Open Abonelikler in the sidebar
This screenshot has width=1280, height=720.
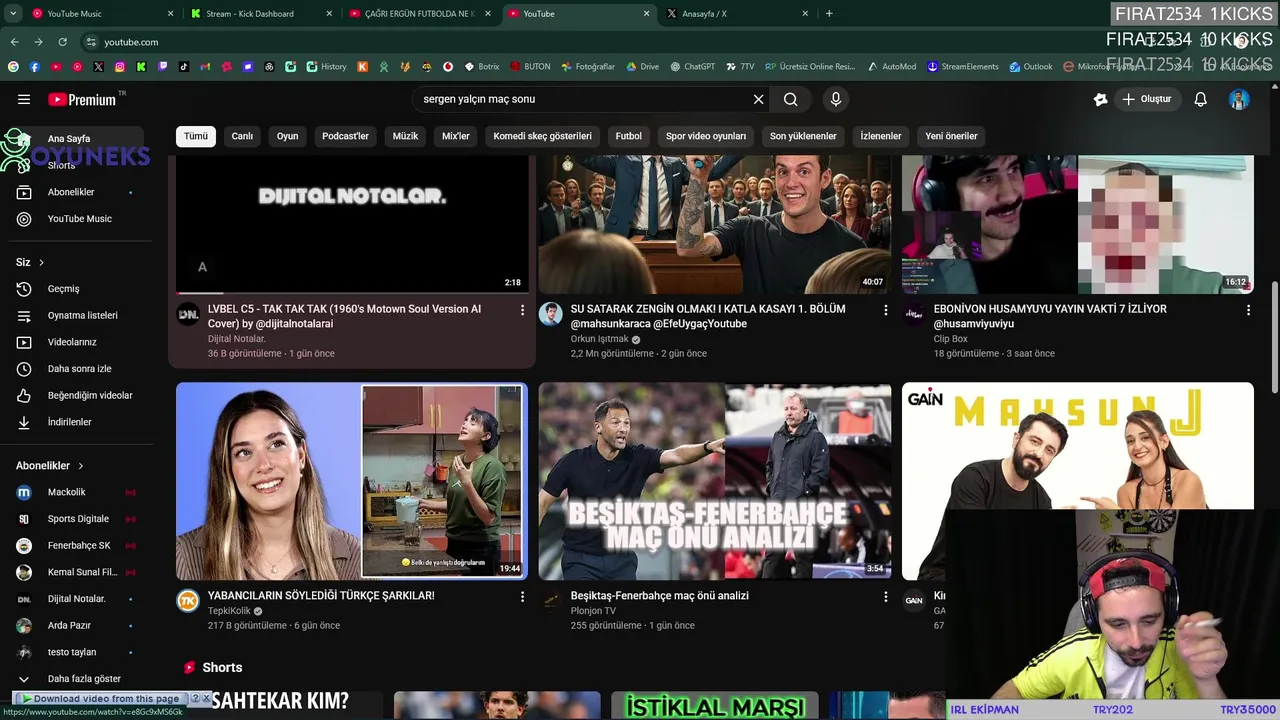(76, 192)
